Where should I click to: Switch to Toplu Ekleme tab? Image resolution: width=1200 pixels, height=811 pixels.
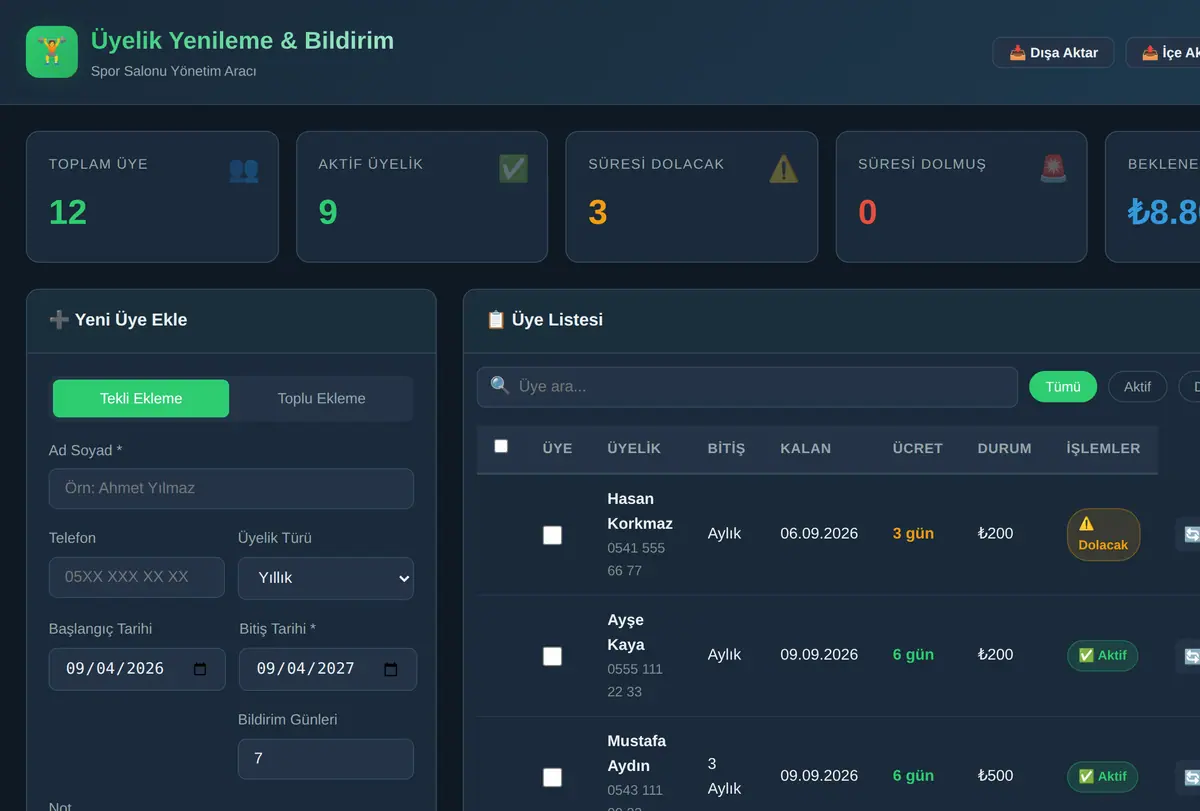tap(321, 398)
